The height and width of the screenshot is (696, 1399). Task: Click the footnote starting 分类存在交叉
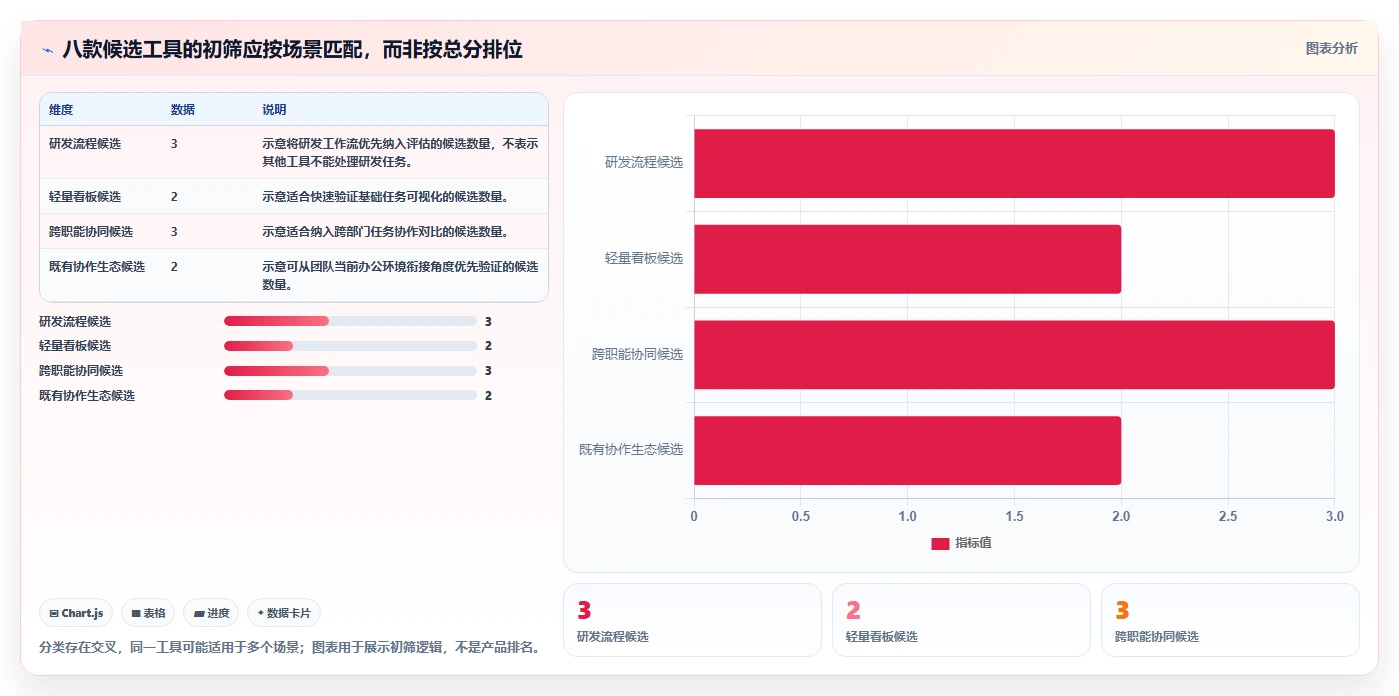click(x=293, y=648)
